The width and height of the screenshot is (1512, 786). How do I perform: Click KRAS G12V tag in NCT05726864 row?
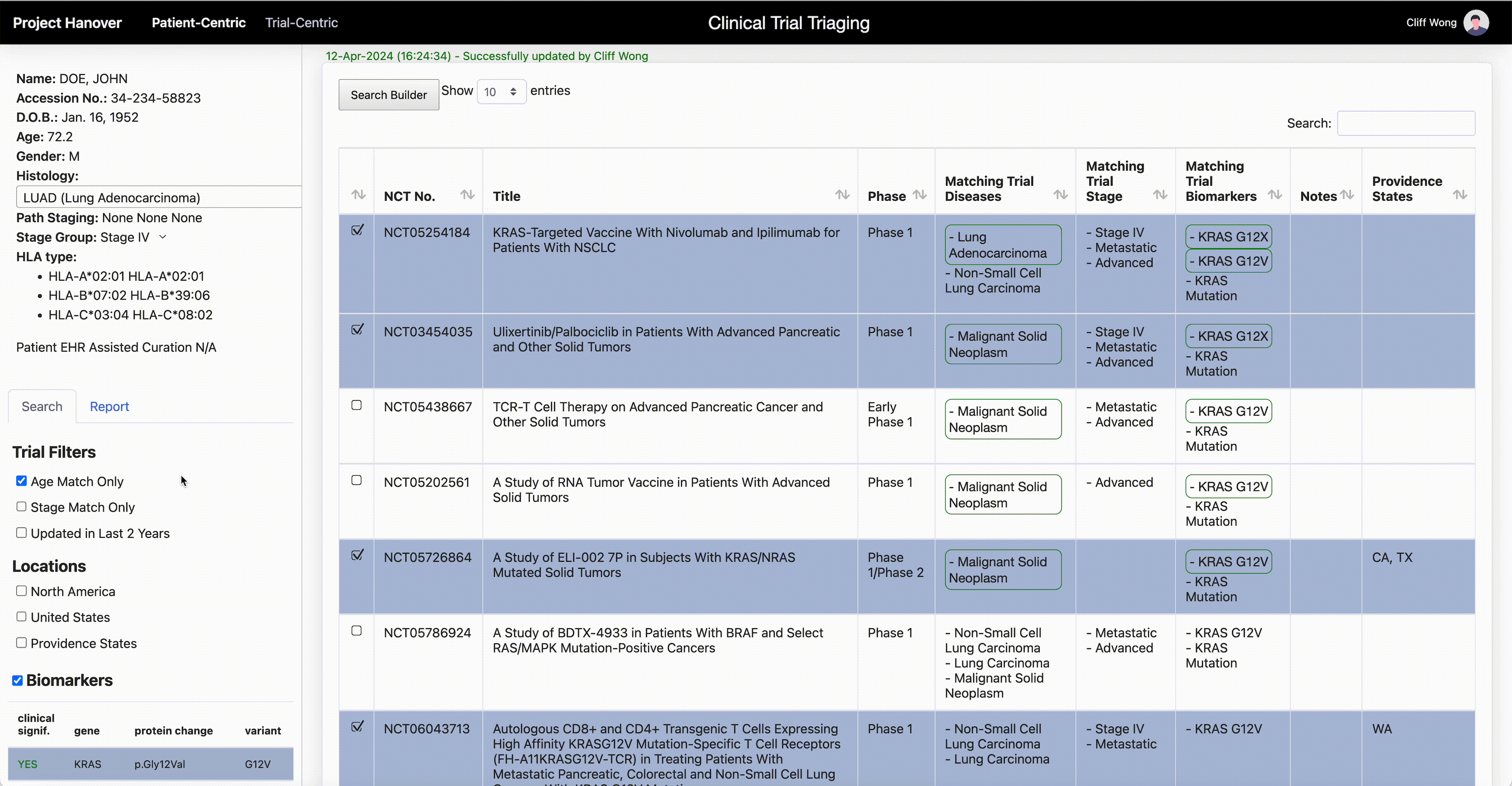point(1228,561)
